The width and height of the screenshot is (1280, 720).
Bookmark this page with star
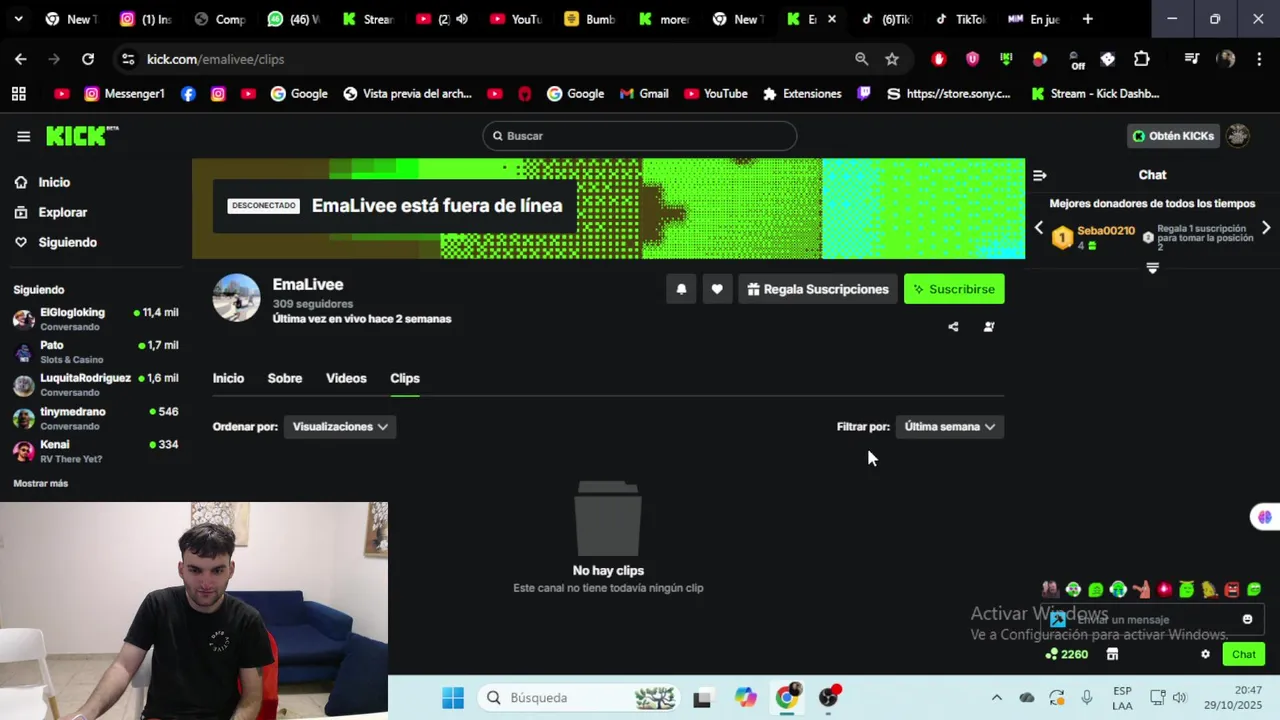[x=892, y=59]
